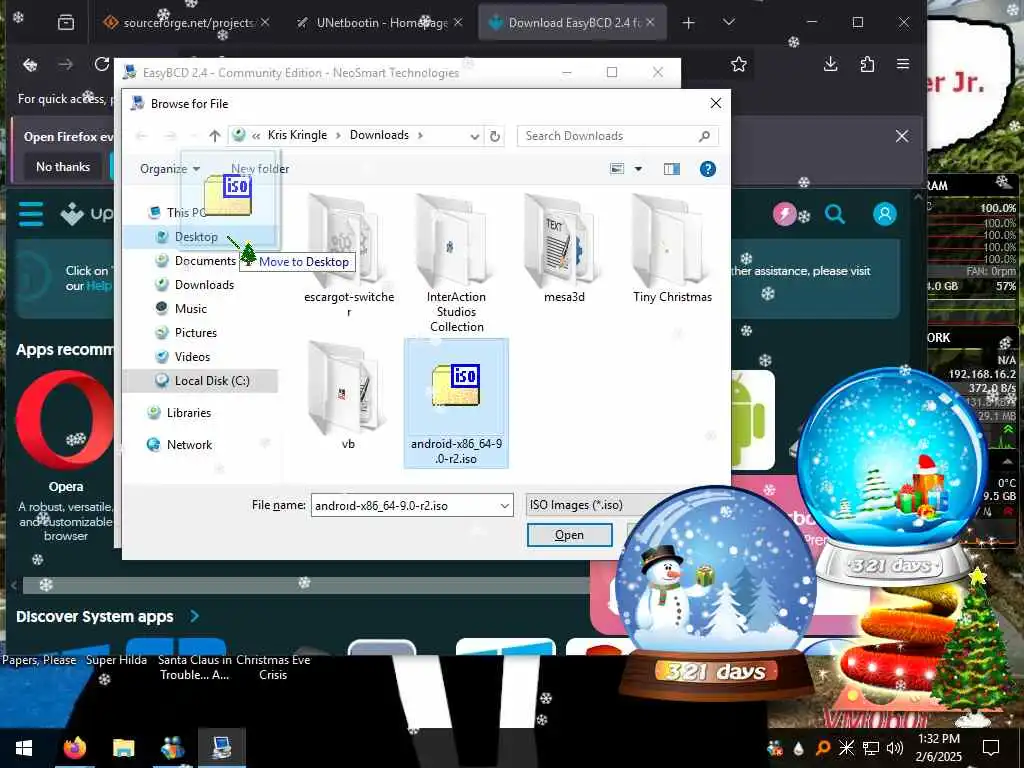List all Firefox tabs dropdown
Screen dimensions: 1024x768
pyautogui.click(x=729, y=23)
